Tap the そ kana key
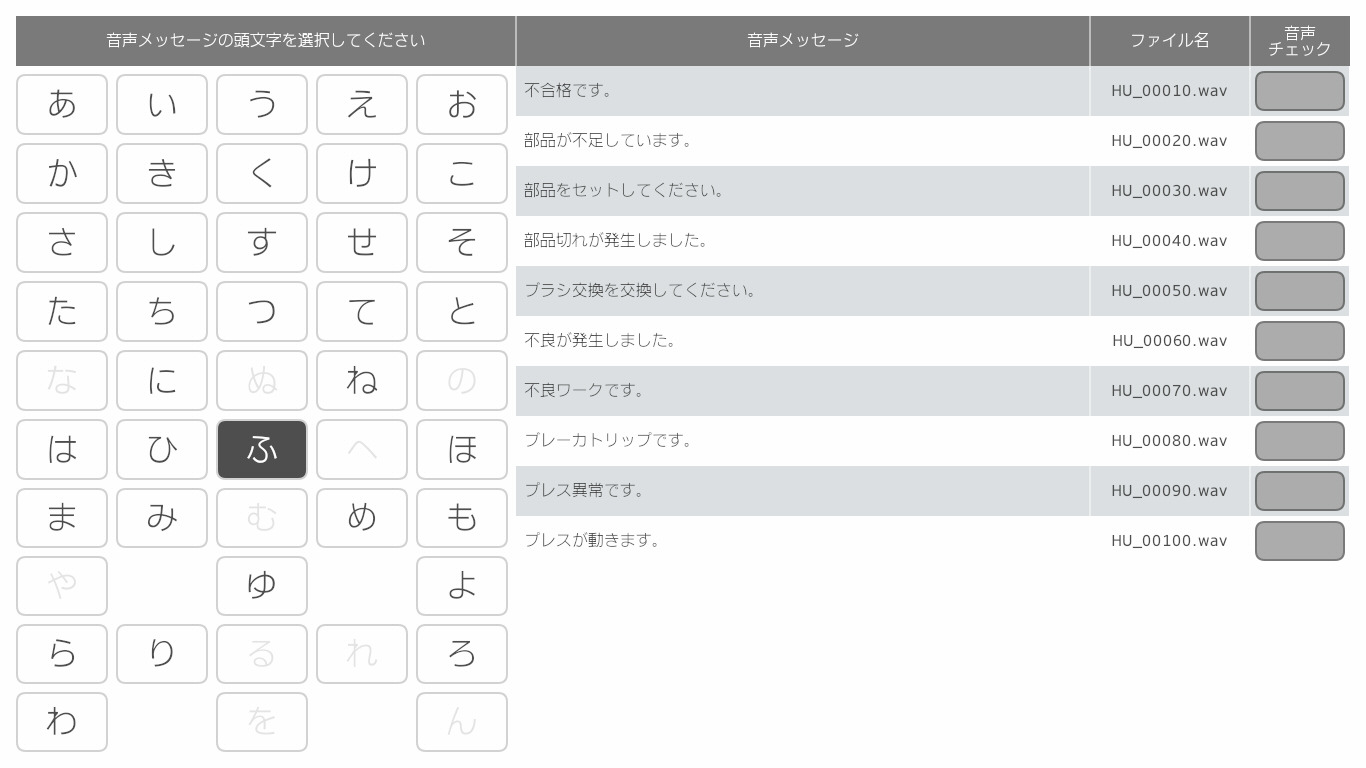Screen dimensions: 1366x768 pyautogui.click(x=462, y=242)
